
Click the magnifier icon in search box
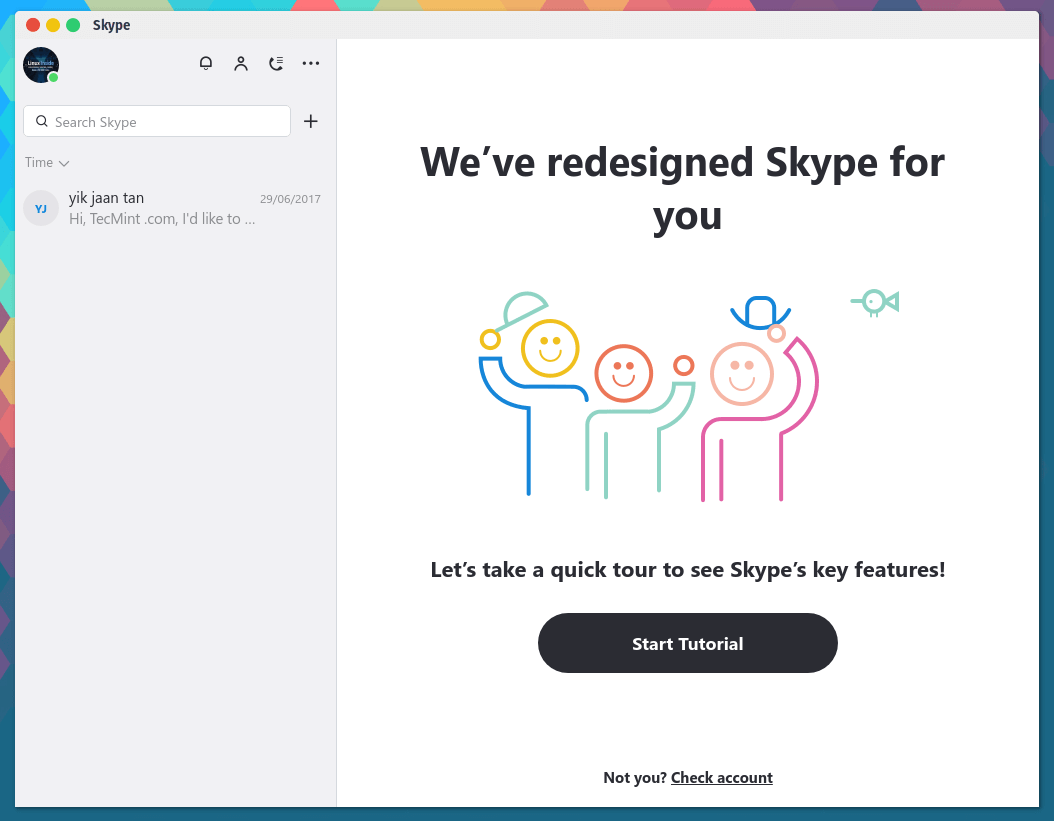[42, 121]
